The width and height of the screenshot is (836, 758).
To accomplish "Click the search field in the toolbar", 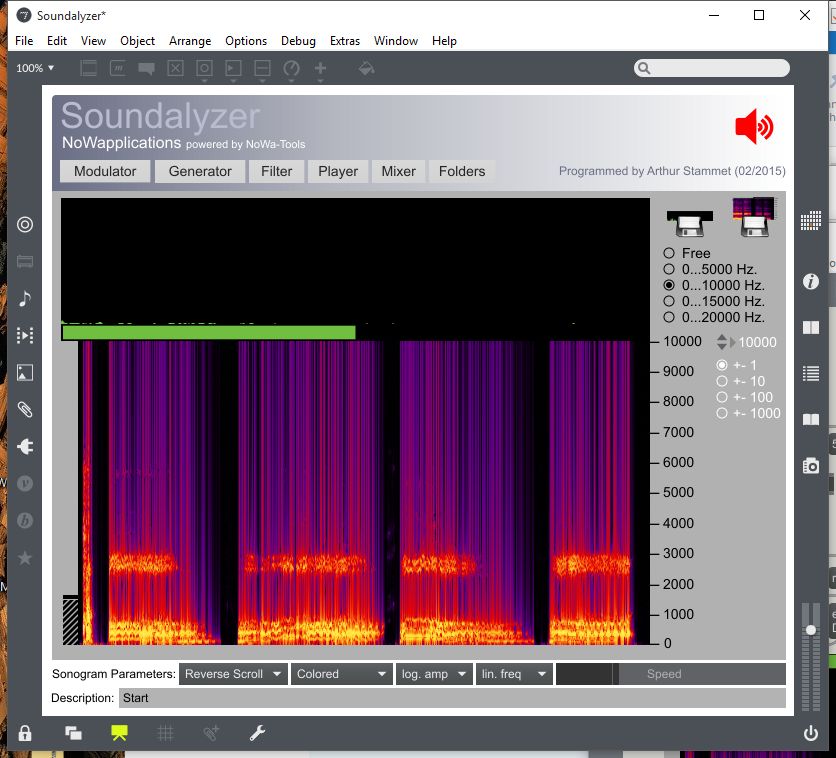I will click(712, 68).
